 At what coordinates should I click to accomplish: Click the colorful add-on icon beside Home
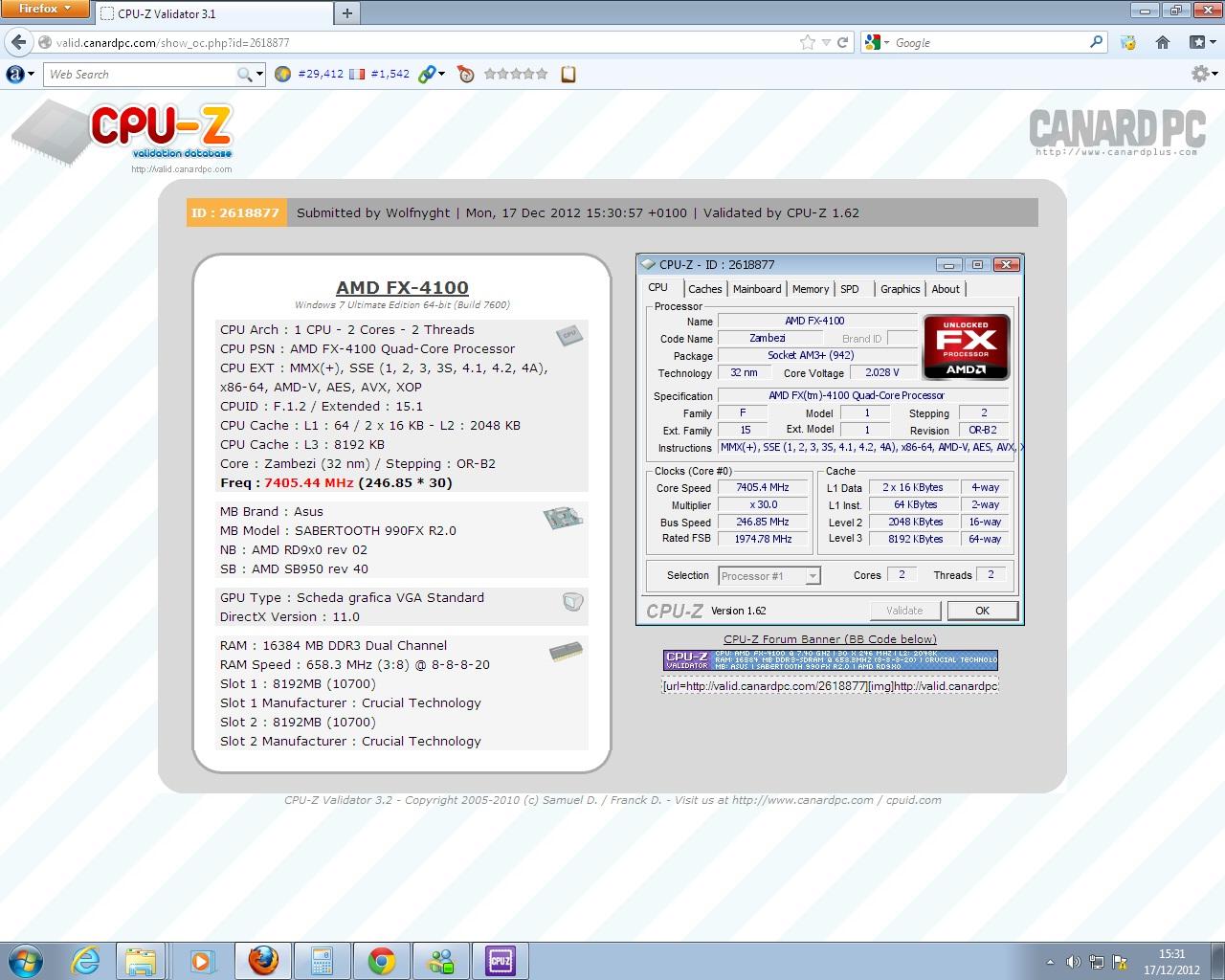click(x=1128, y=42)
